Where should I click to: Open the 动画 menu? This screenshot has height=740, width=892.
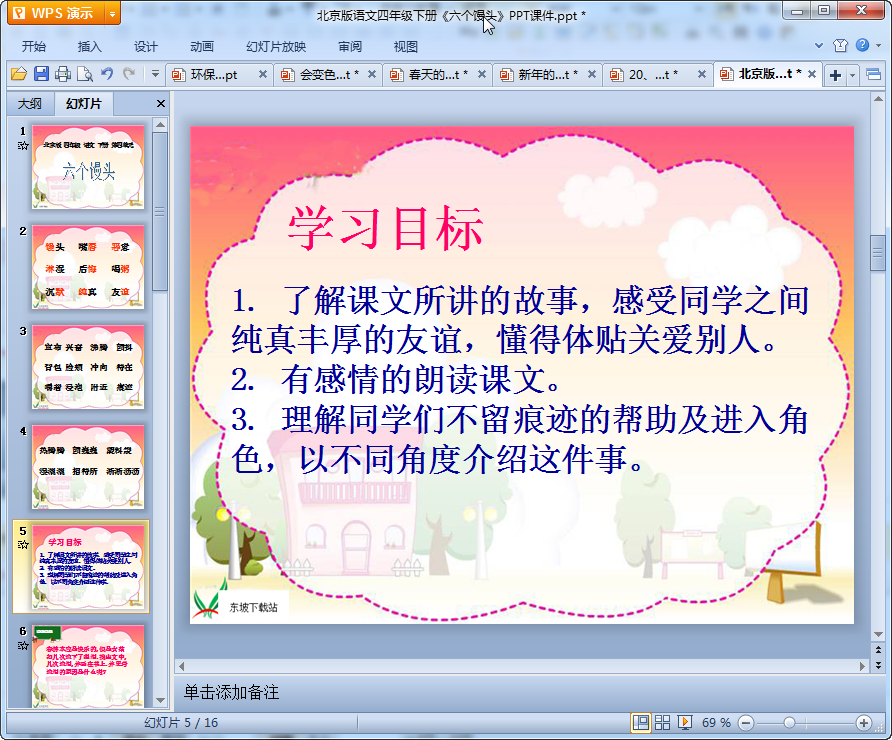[x=201, y=47]
